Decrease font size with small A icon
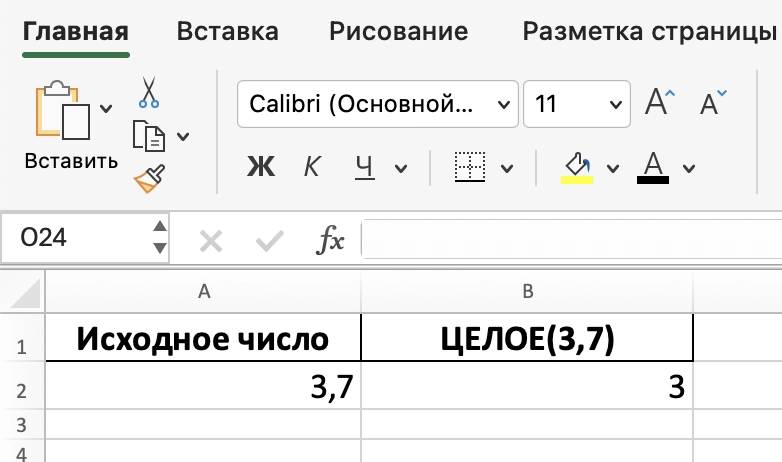Viewport: 782px width, 462px height. [x=713, y=103]
